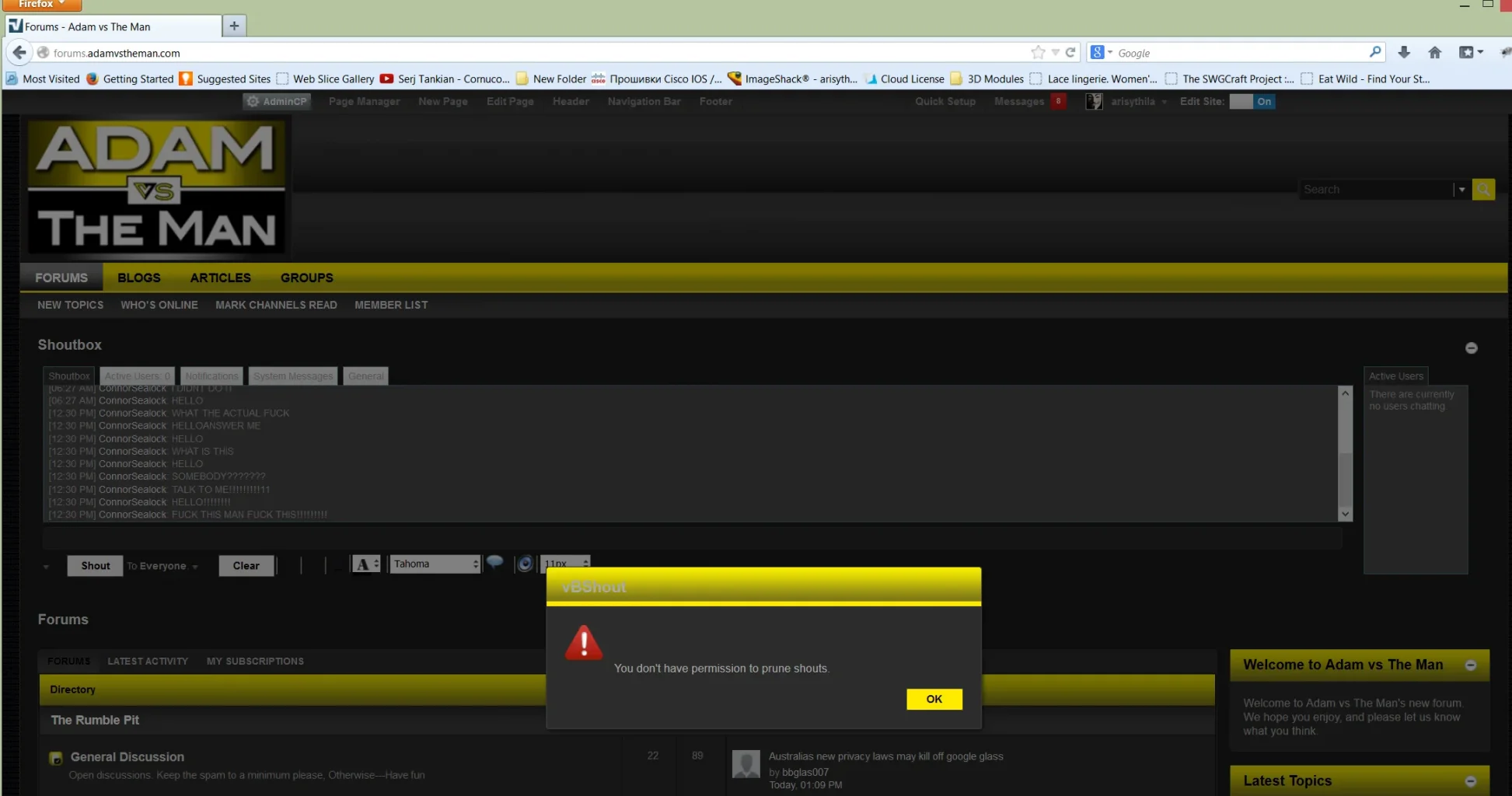Image resolution: width=1512 pixels, height=796 pixels.
Task: Open a new tab with plus button
Action: (x=234, y=26)
